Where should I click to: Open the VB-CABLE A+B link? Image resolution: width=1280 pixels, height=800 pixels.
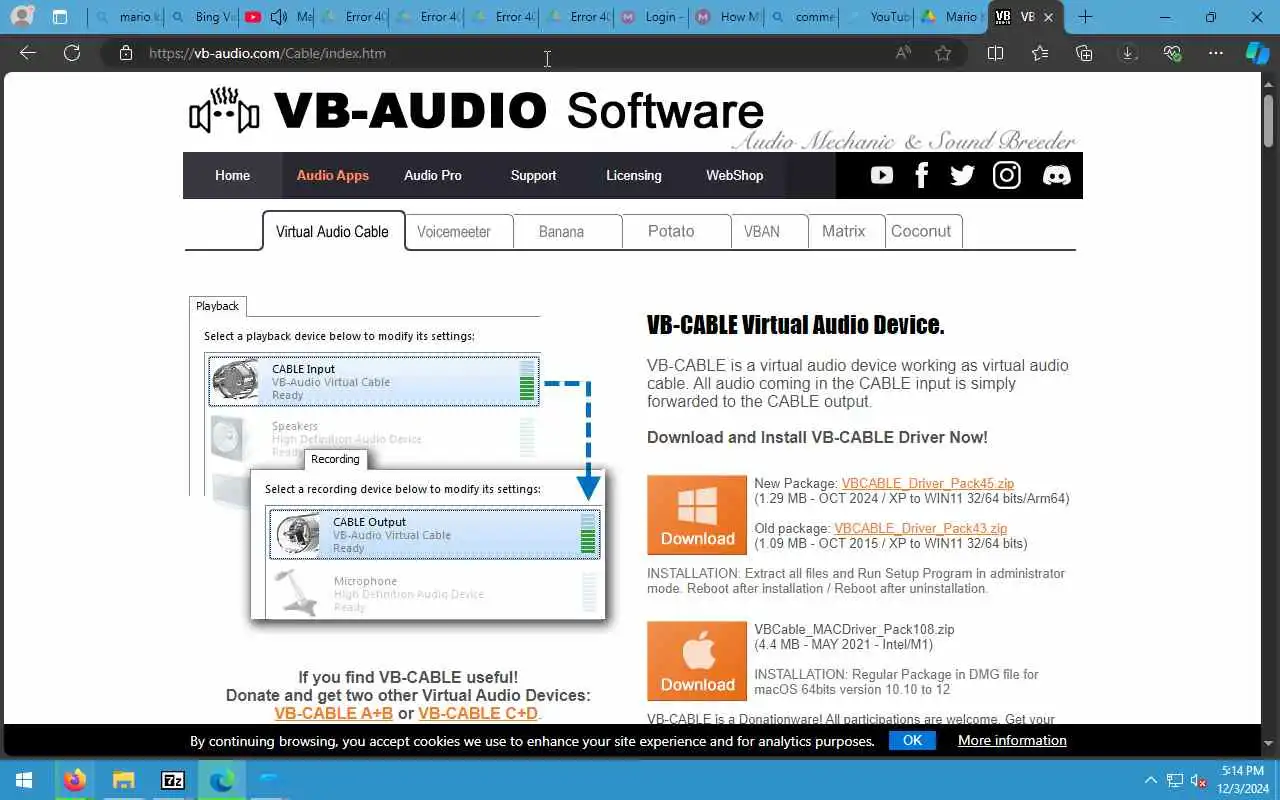[333, 713]
